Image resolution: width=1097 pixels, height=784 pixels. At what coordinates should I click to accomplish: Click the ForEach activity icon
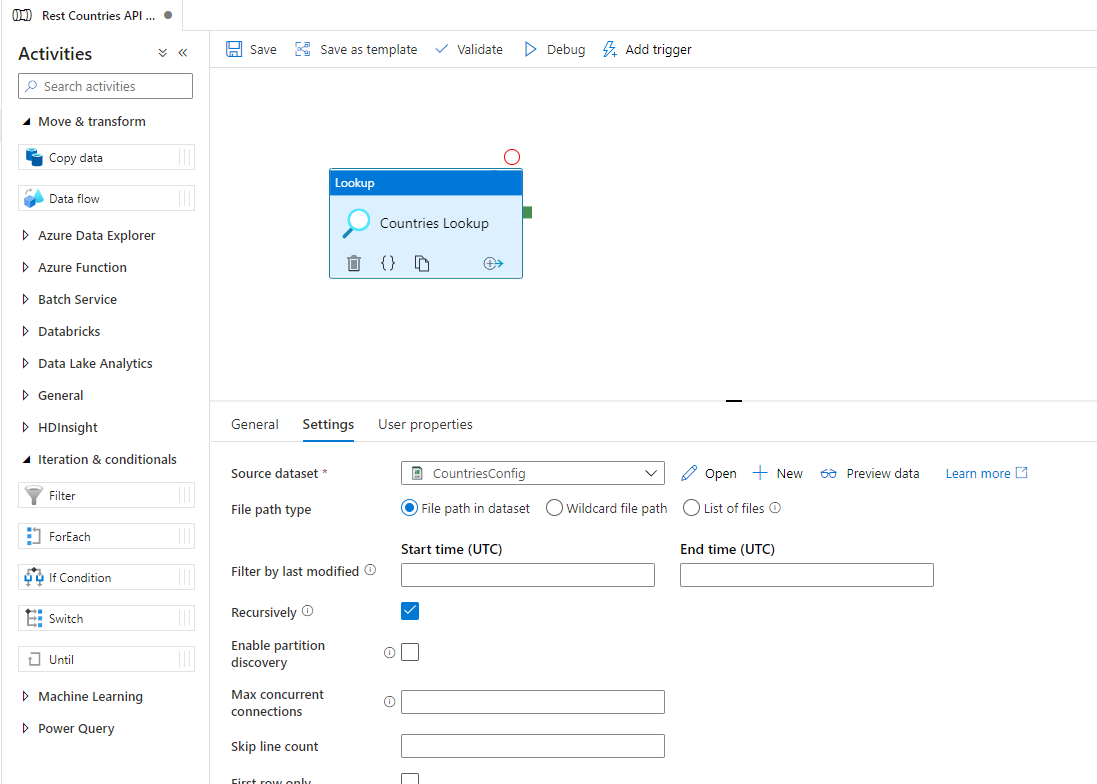(x=34, y=536)
